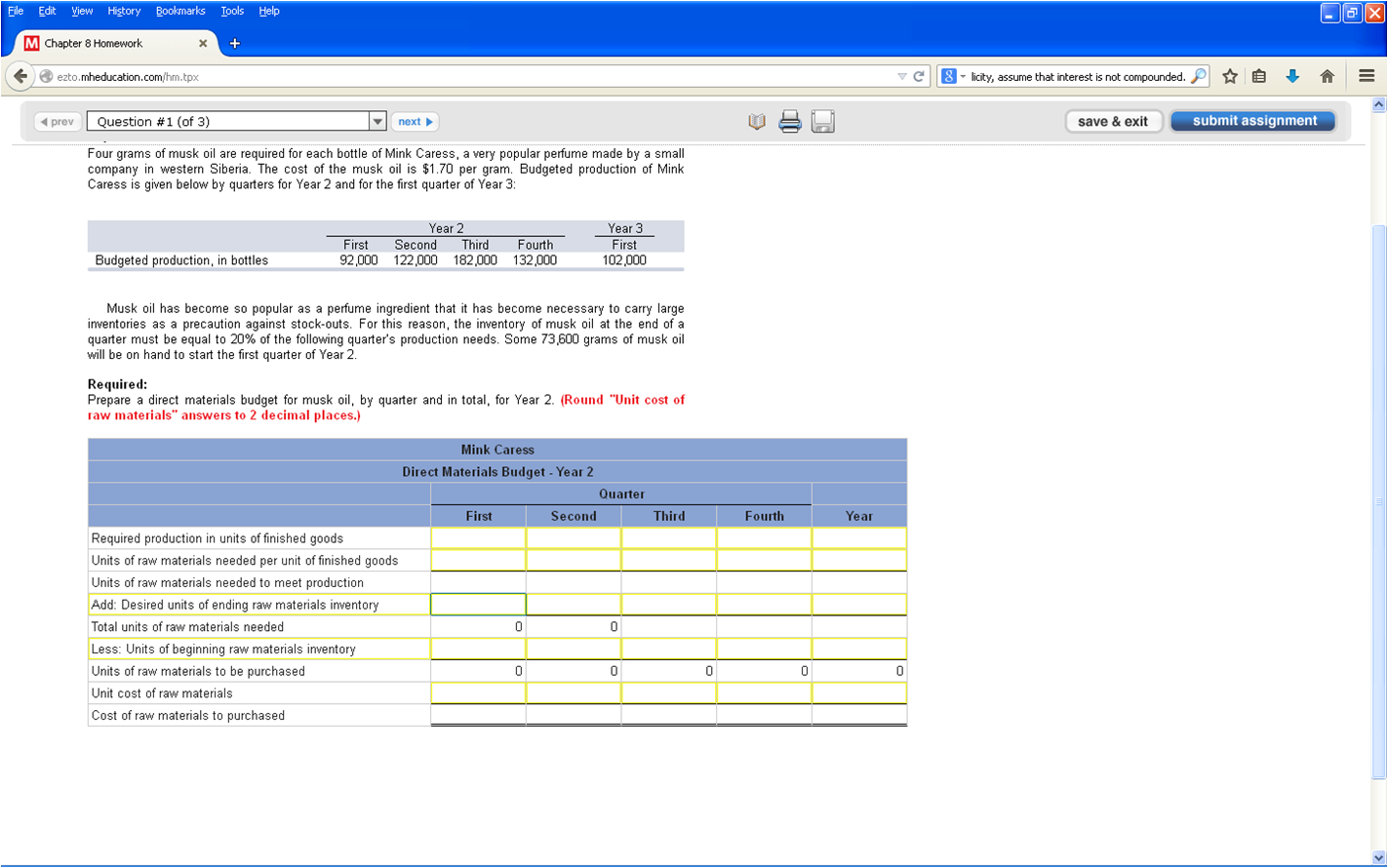Select Second quarter Unit cost of raw materials cell
Viewport: 1388px width, 868px height.
click(x=574, y=693)
